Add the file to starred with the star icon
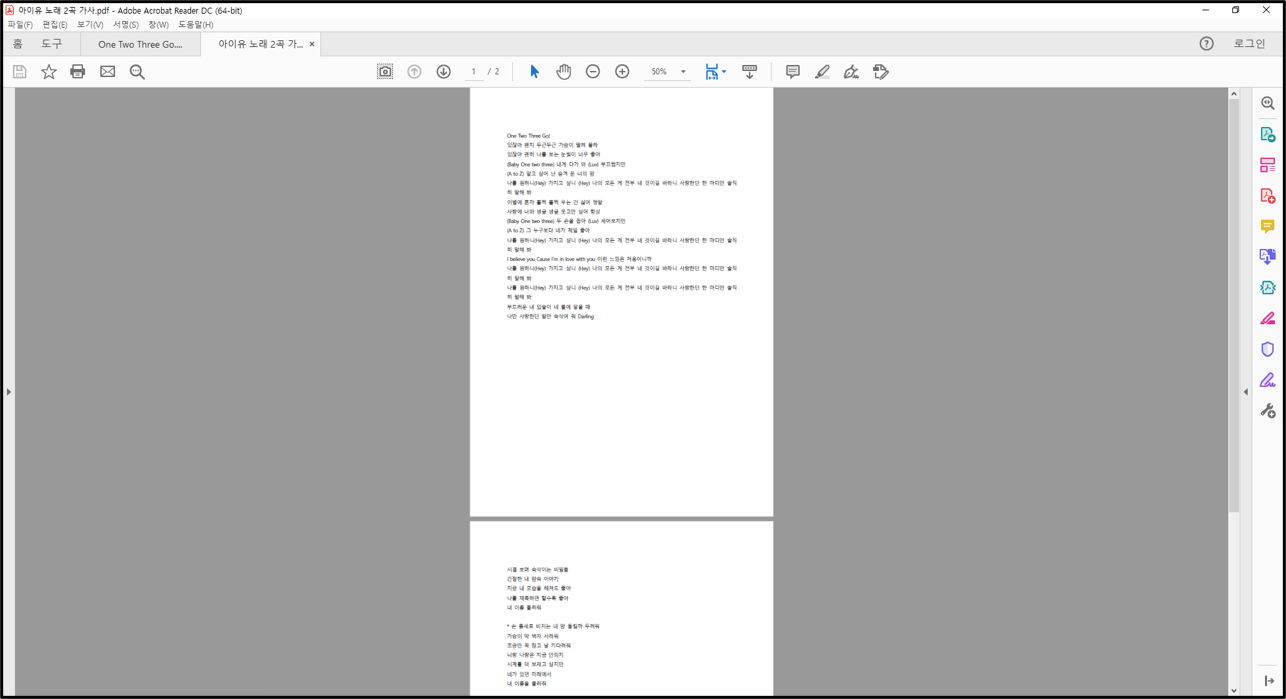The image size is (1286, 699). (48, 72)
